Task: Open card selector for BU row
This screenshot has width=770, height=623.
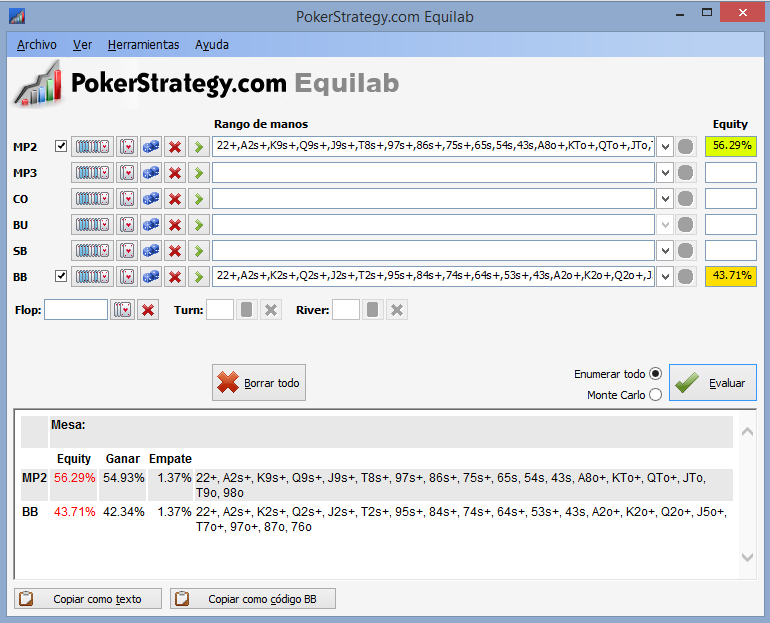Action: [x=127, y=224]
